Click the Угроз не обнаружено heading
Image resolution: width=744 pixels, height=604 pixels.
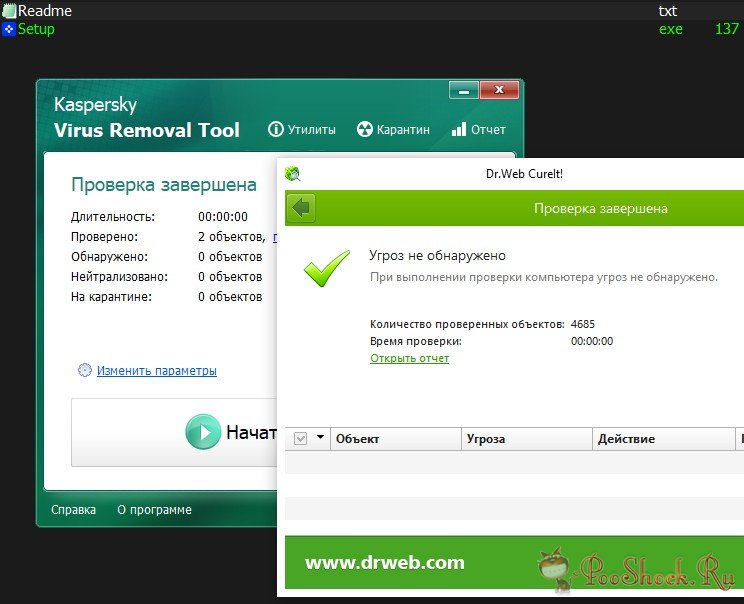click(437, 256)
